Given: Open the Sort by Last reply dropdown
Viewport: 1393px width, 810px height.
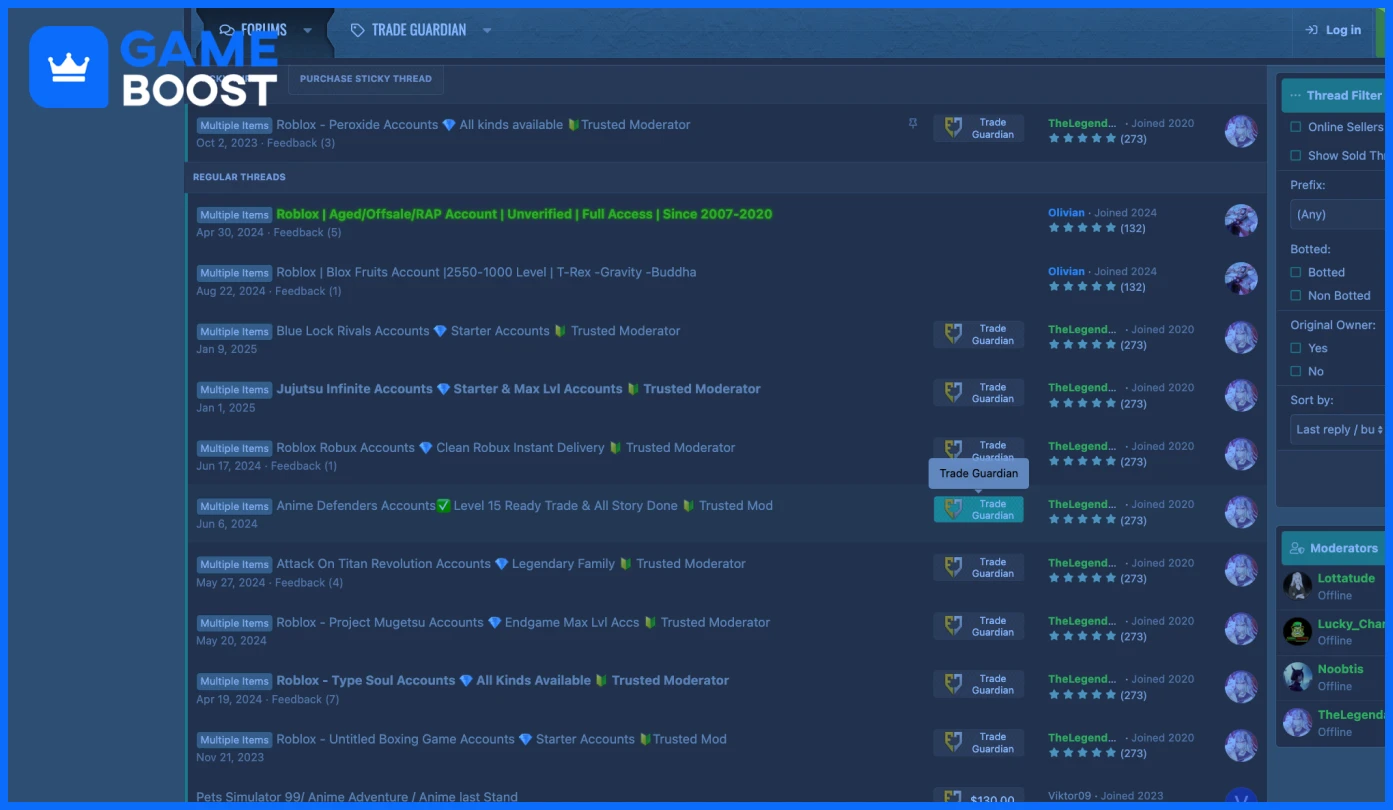Looking at the screenshot, I should pyautogui.click(x=1338, y=429).
